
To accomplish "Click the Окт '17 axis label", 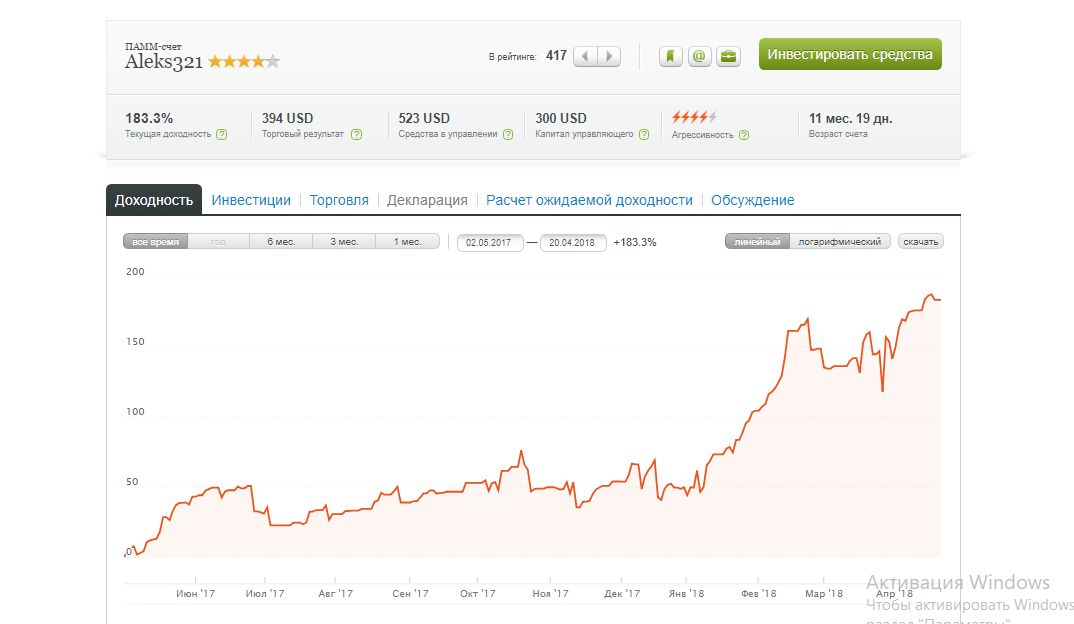I will [x=477, y=593].
